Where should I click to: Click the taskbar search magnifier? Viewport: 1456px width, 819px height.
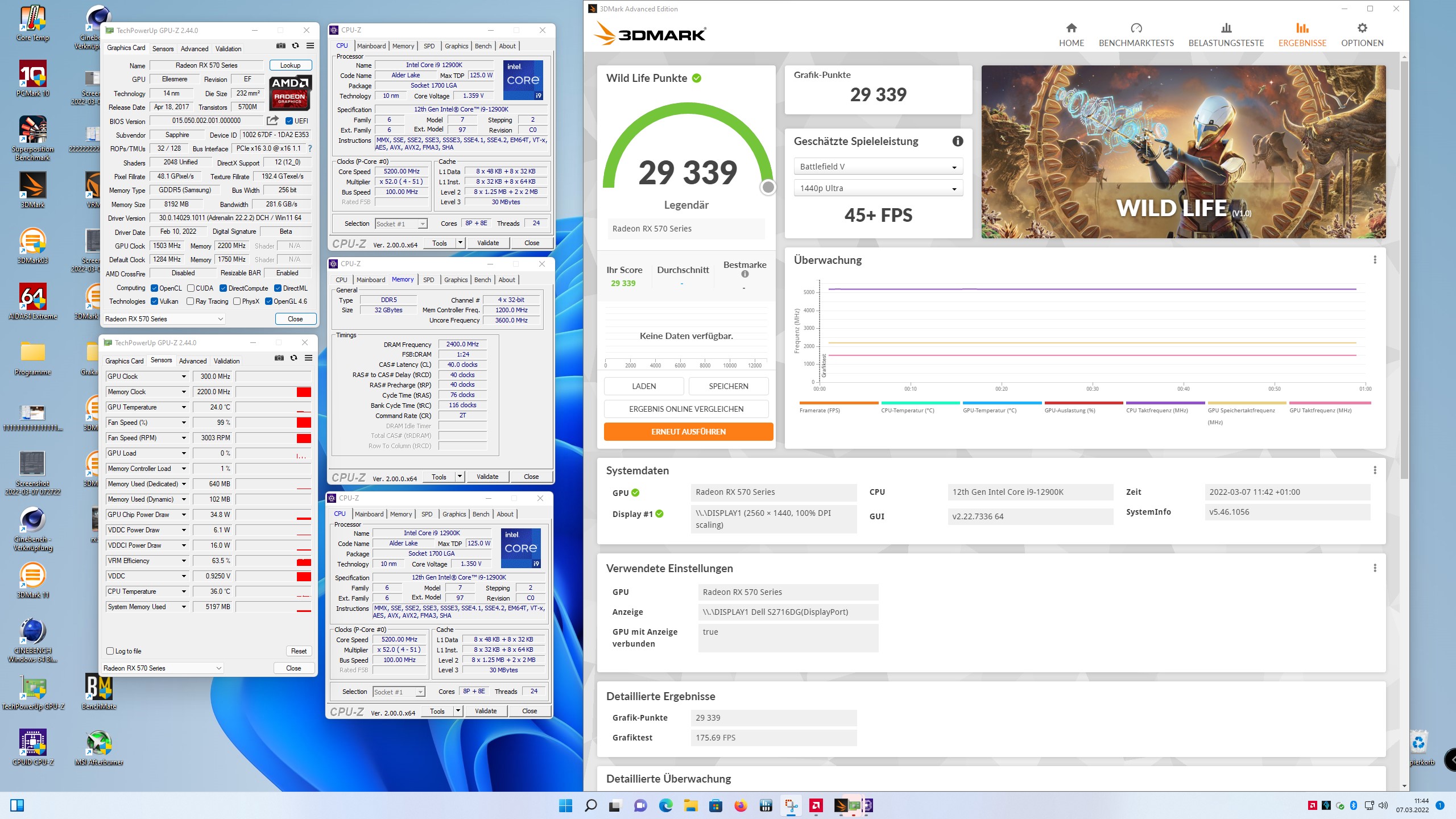(590, 805)
